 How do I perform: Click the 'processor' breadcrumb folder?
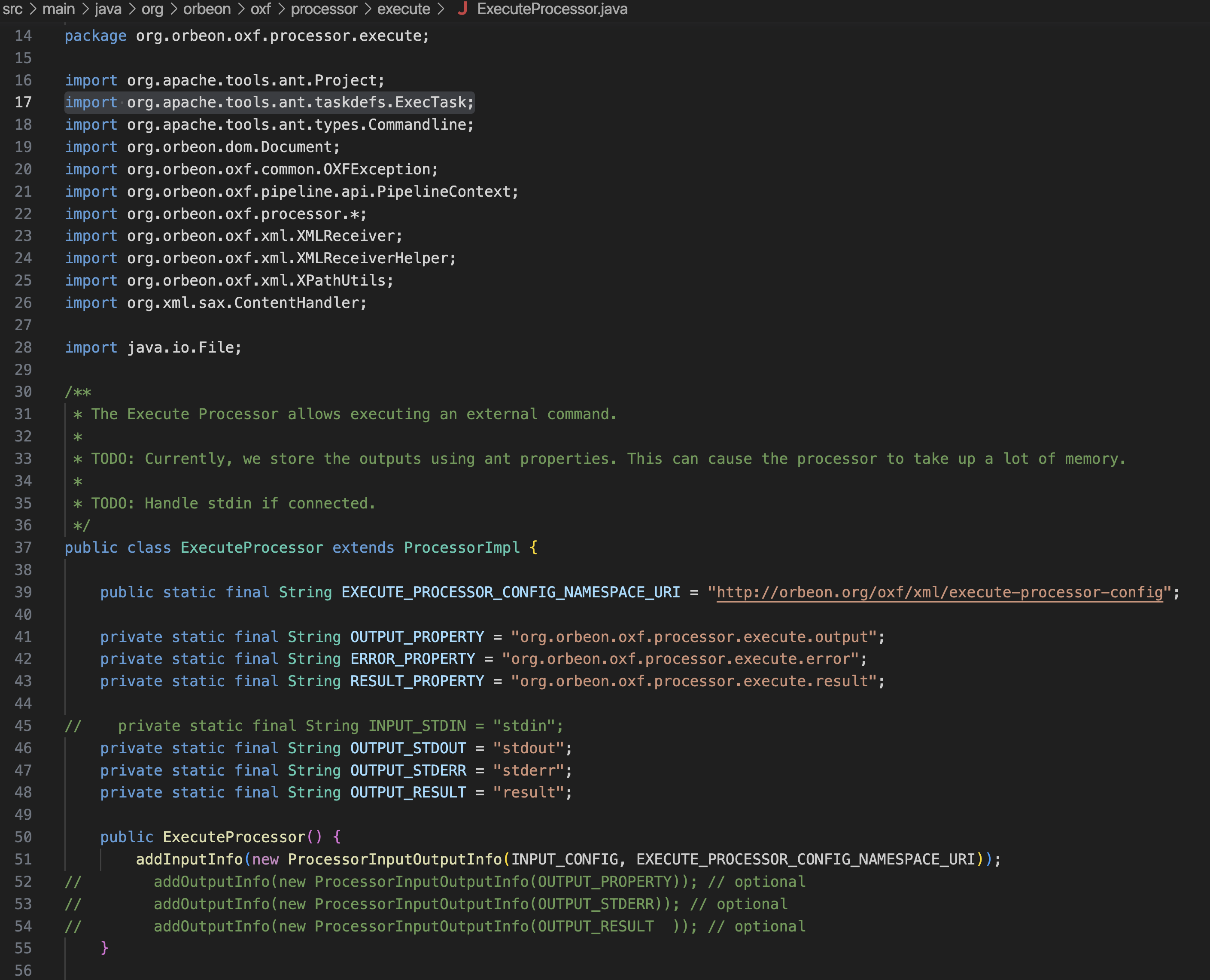(324, 9)
